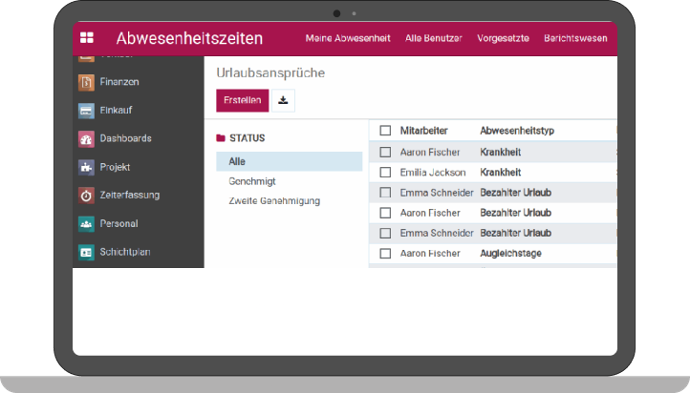The width and height of the screenshot is (690, 393).
Task: Click the download export icon button
Action: [x=283, y=100]
